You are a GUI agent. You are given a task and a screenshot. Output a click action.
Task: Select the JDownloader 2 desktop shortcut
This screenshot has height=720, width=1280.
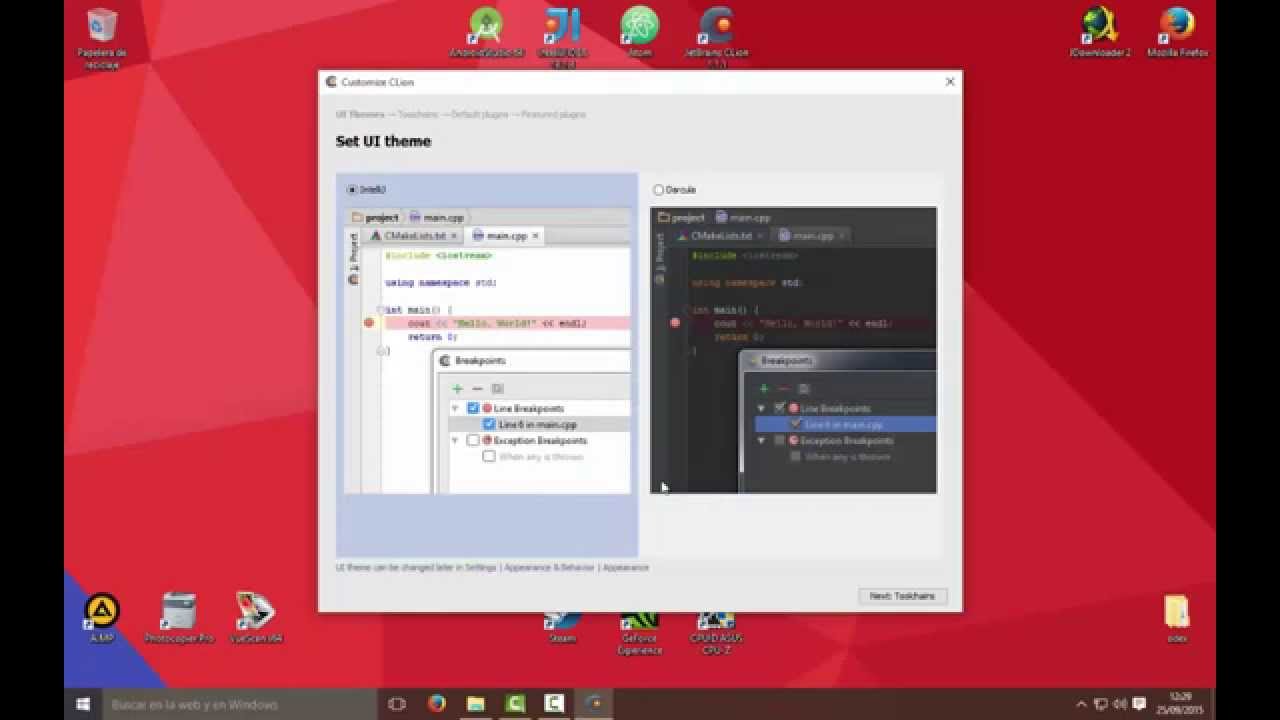1100,33
